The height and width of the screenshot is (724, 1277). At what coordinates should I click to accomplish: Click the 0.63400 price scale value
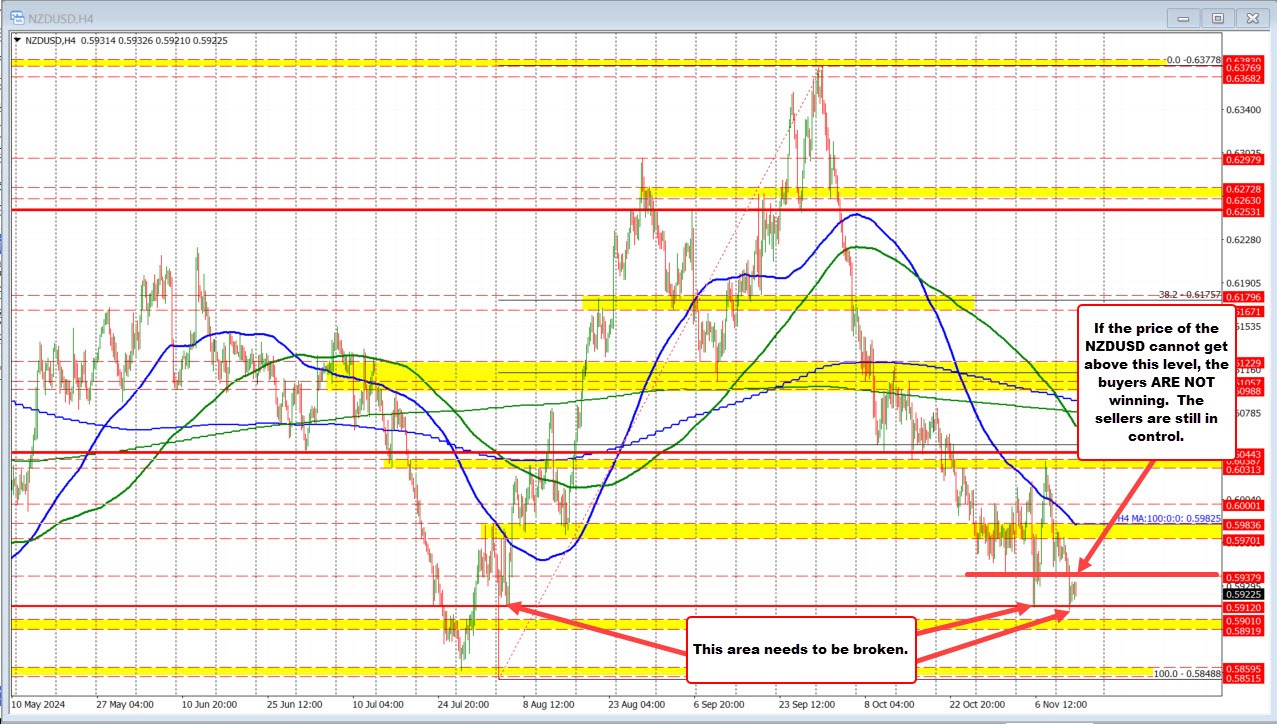click(x=1242, y=110)
